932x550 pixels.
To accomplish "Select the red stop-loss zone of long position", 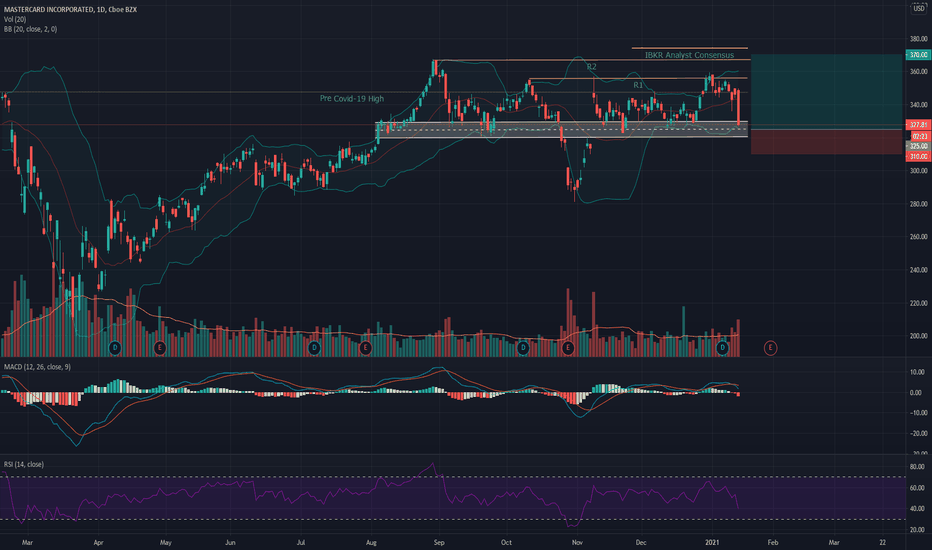I will pos(827,142).
